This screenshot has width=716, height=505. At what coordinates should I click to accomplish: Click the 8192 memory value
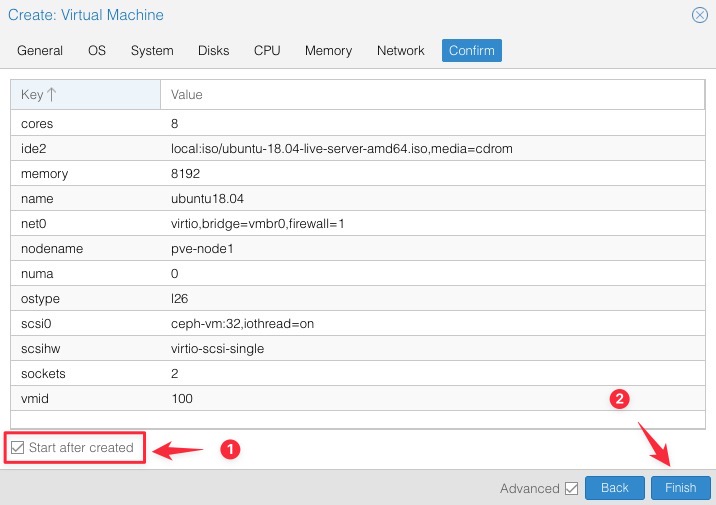click(x=185, y=174)
